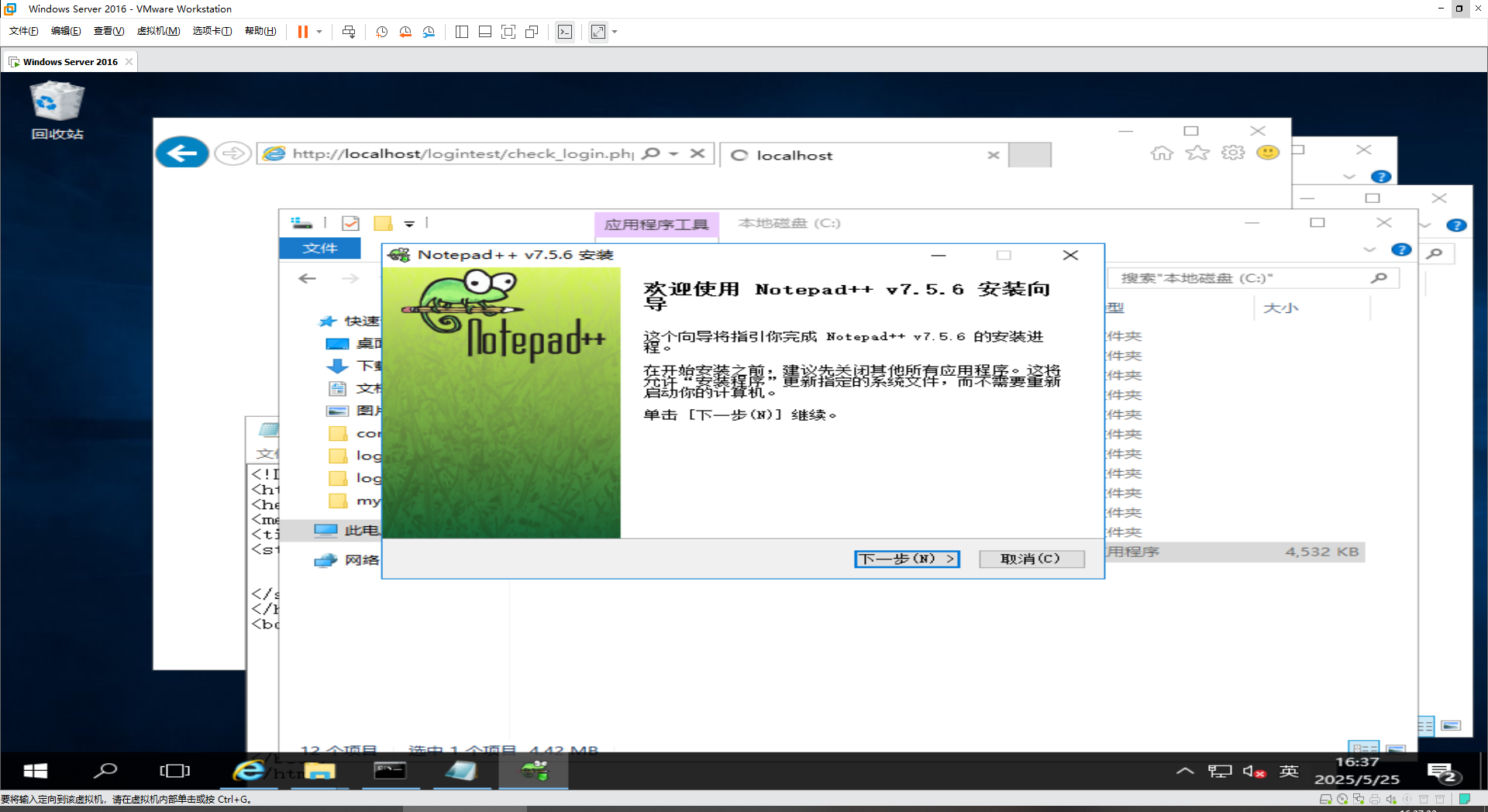
Task: Open dropdown next to the pause button
Action: [x=319, y=32]
